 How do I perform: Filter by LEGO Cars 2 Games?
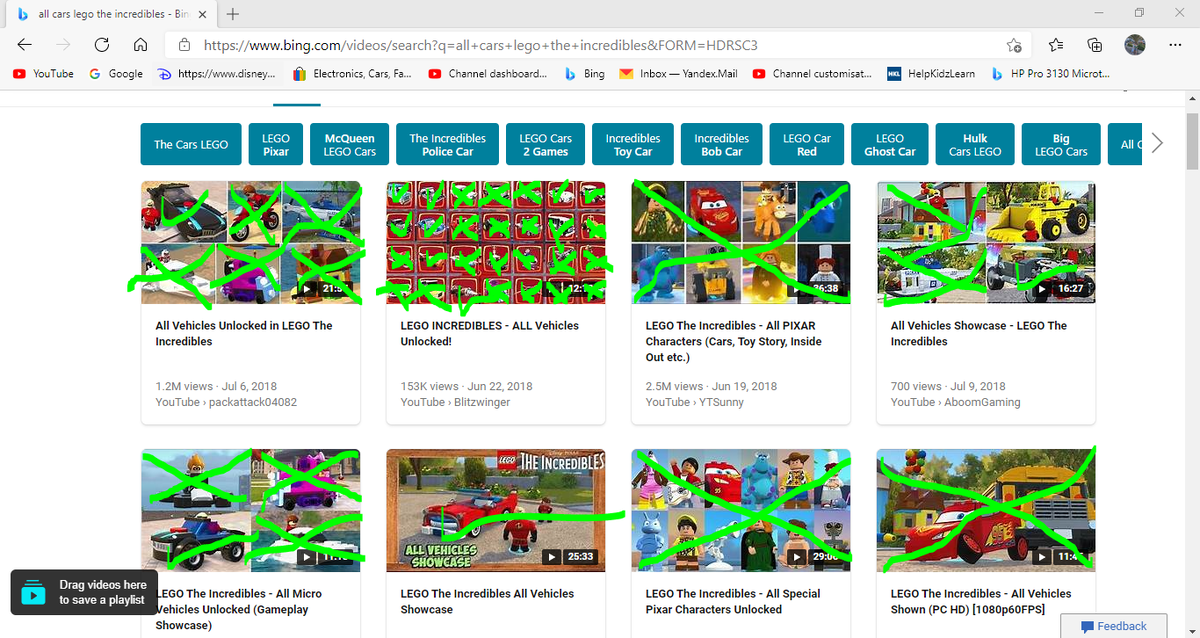546,144
